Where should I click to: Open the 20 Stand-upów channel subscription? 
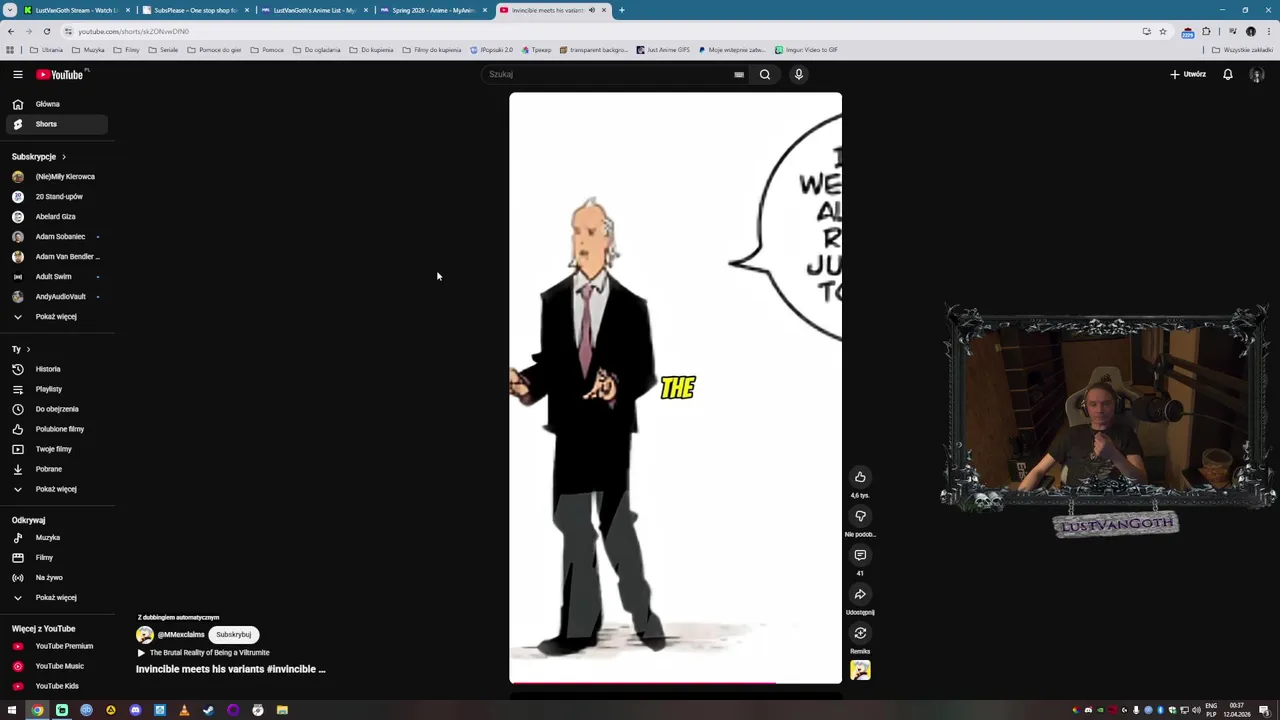(x=57, y=197)
